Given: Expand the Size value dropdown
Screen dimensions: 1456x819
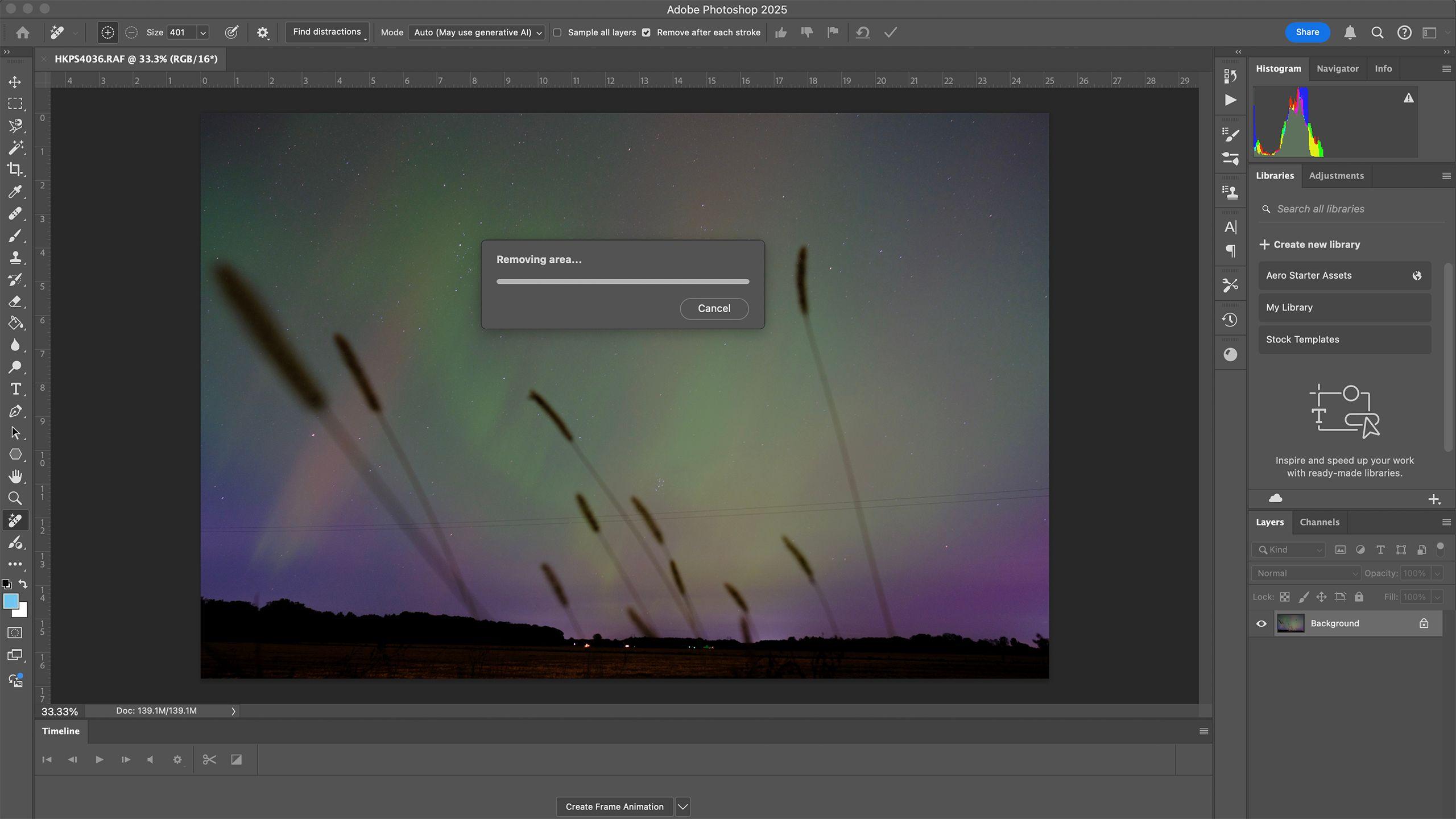Looking at the screenshot, I should (202, 32).
